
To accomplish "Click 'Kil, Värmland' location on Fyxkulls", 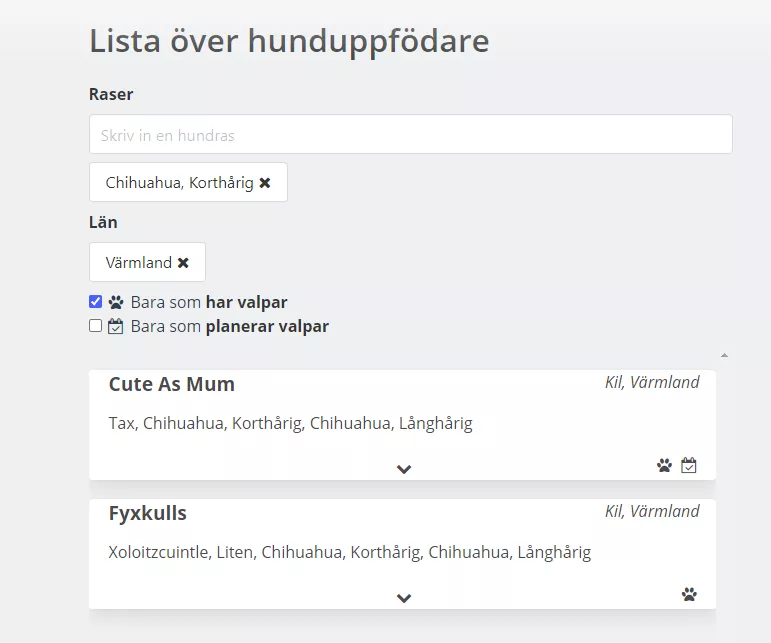I will pos(652,511).
